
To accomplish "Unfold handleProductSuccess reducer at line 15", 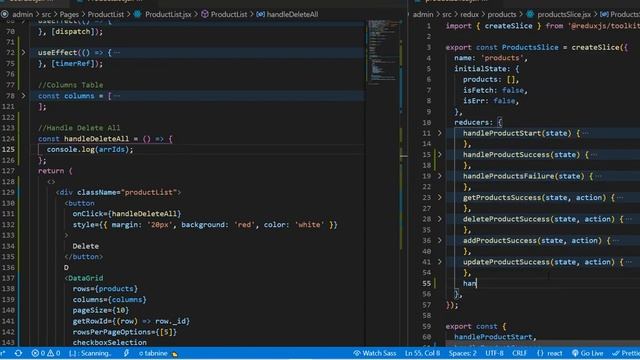I will click(x=440, y=155).
